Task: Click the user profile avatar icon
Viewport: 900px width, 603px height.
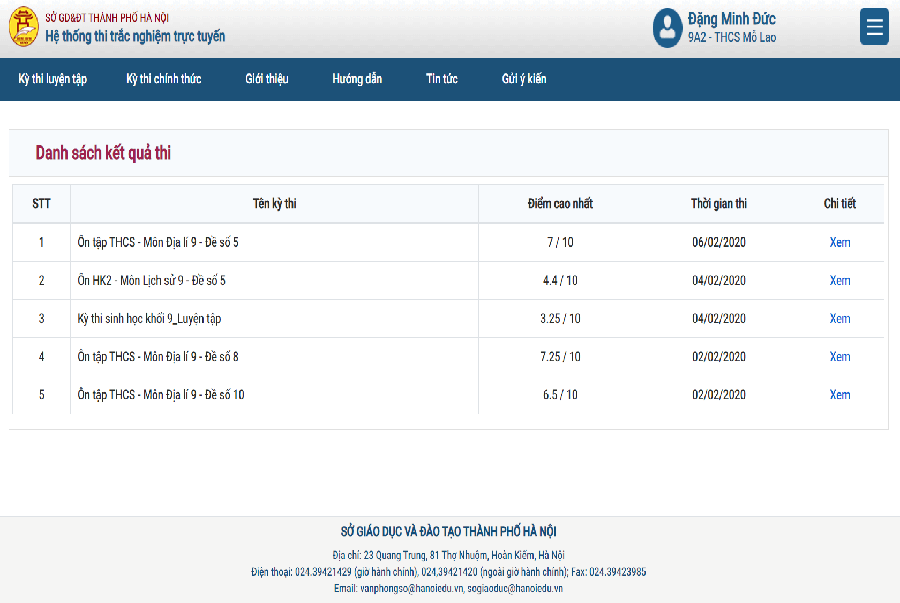Action: (667, 28)
